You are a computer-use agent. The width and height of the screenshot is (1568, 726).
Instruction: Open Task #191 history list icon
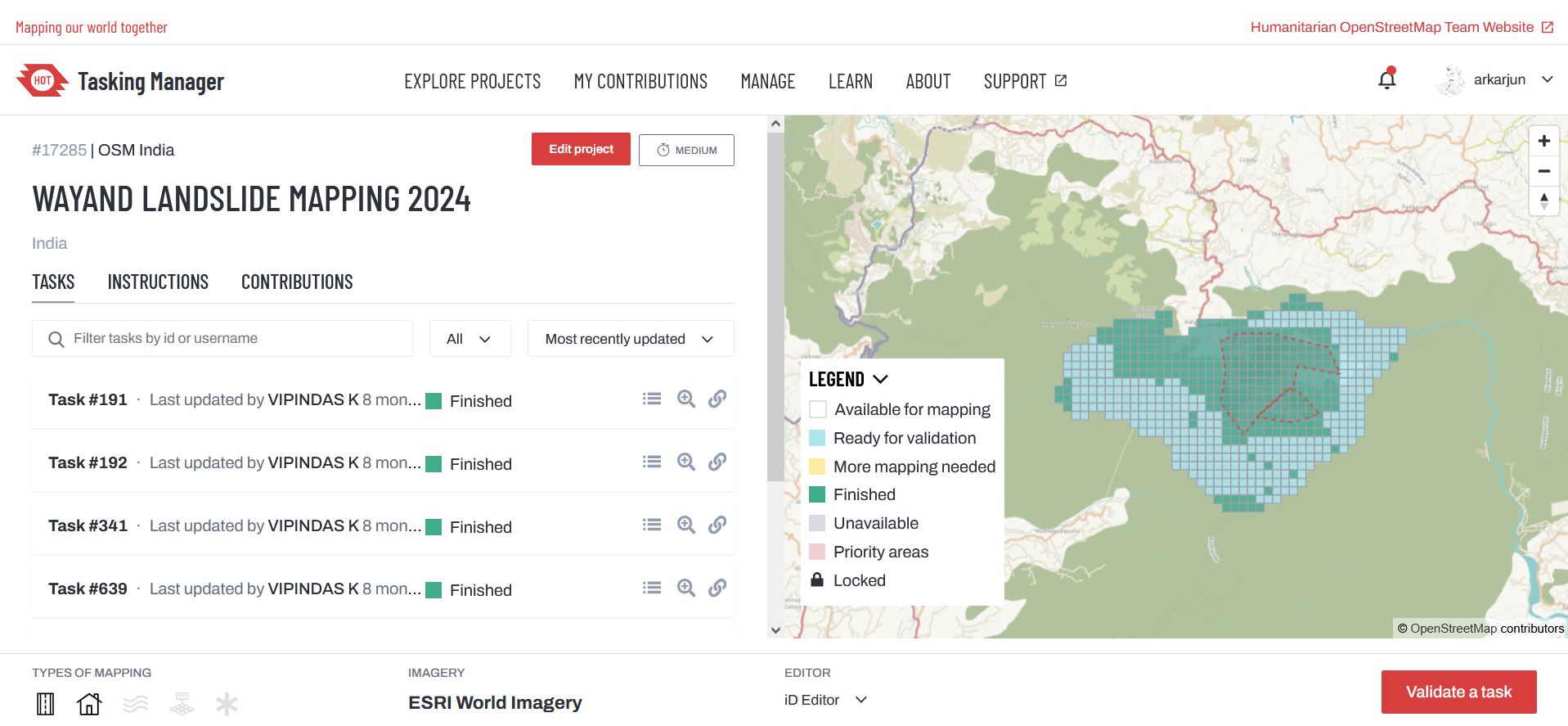coord(652,399)
